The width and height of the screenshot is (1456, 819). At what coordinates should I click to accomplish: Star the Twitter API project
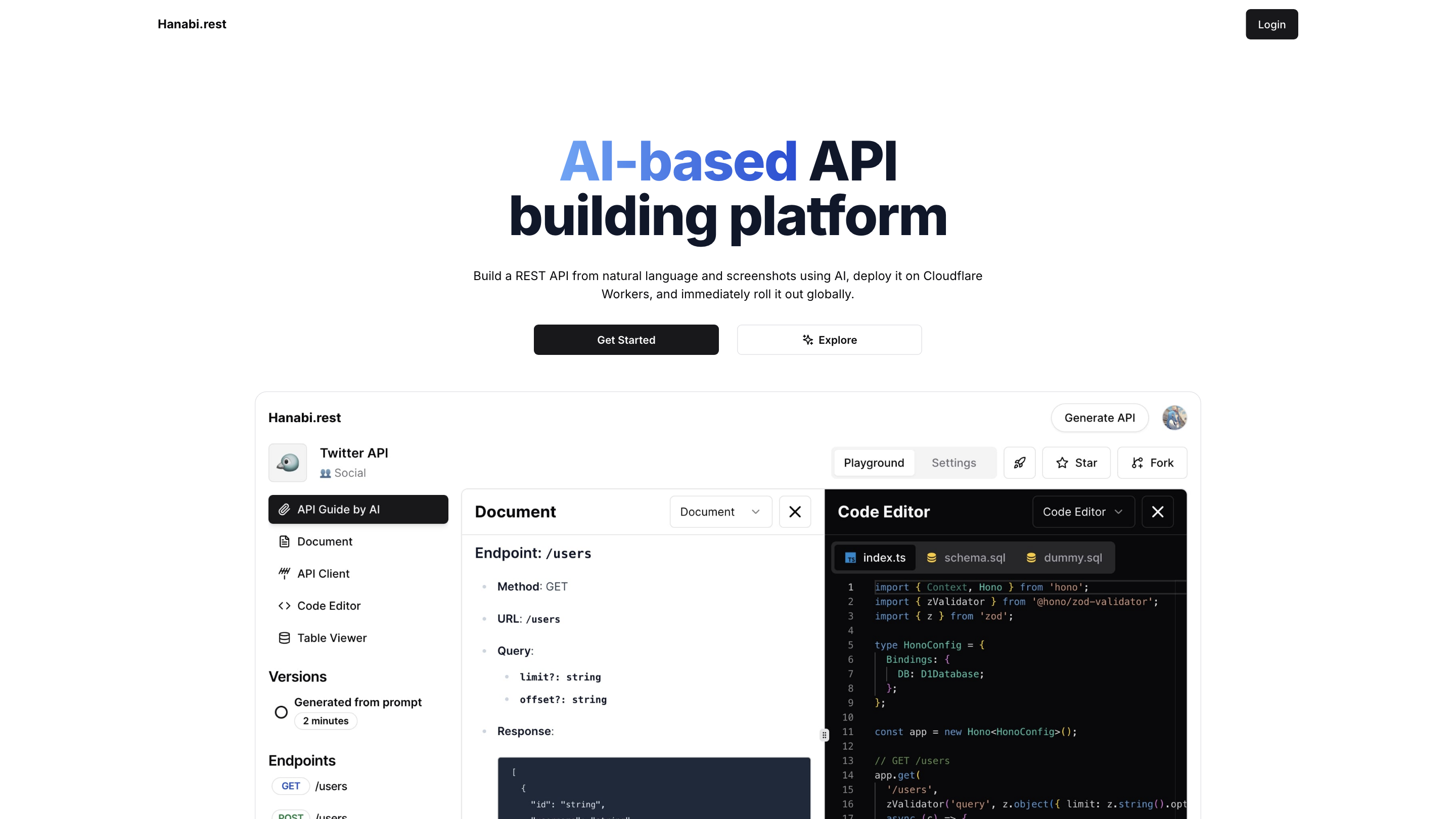(x=1076, y=463)
